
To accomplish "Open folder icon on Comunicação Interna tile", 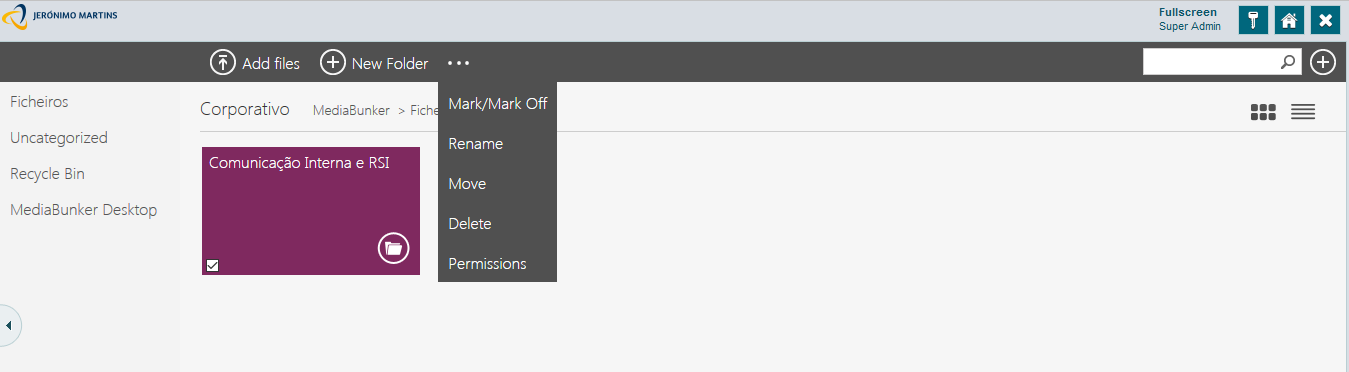I will (x=394, y=248).
